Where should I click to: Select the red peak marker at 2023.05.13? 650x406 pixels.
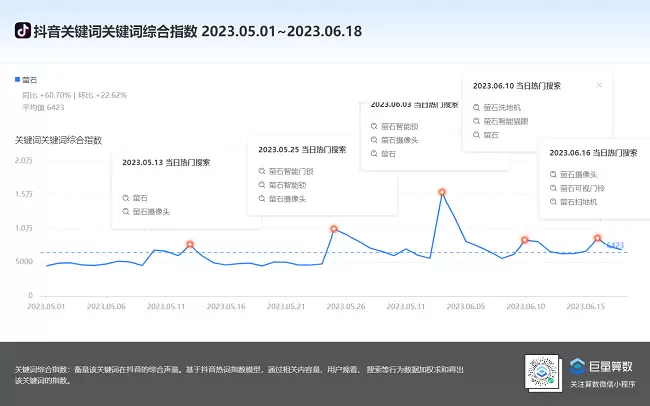point(190,244)
